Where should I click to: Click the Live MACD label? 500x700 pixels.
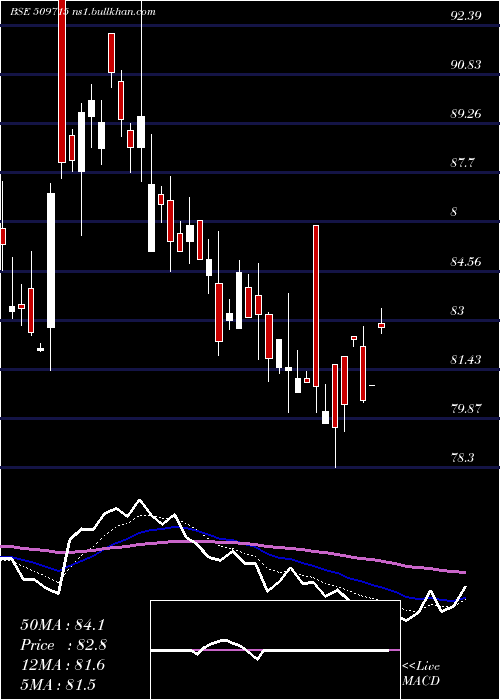coord(421,673)
